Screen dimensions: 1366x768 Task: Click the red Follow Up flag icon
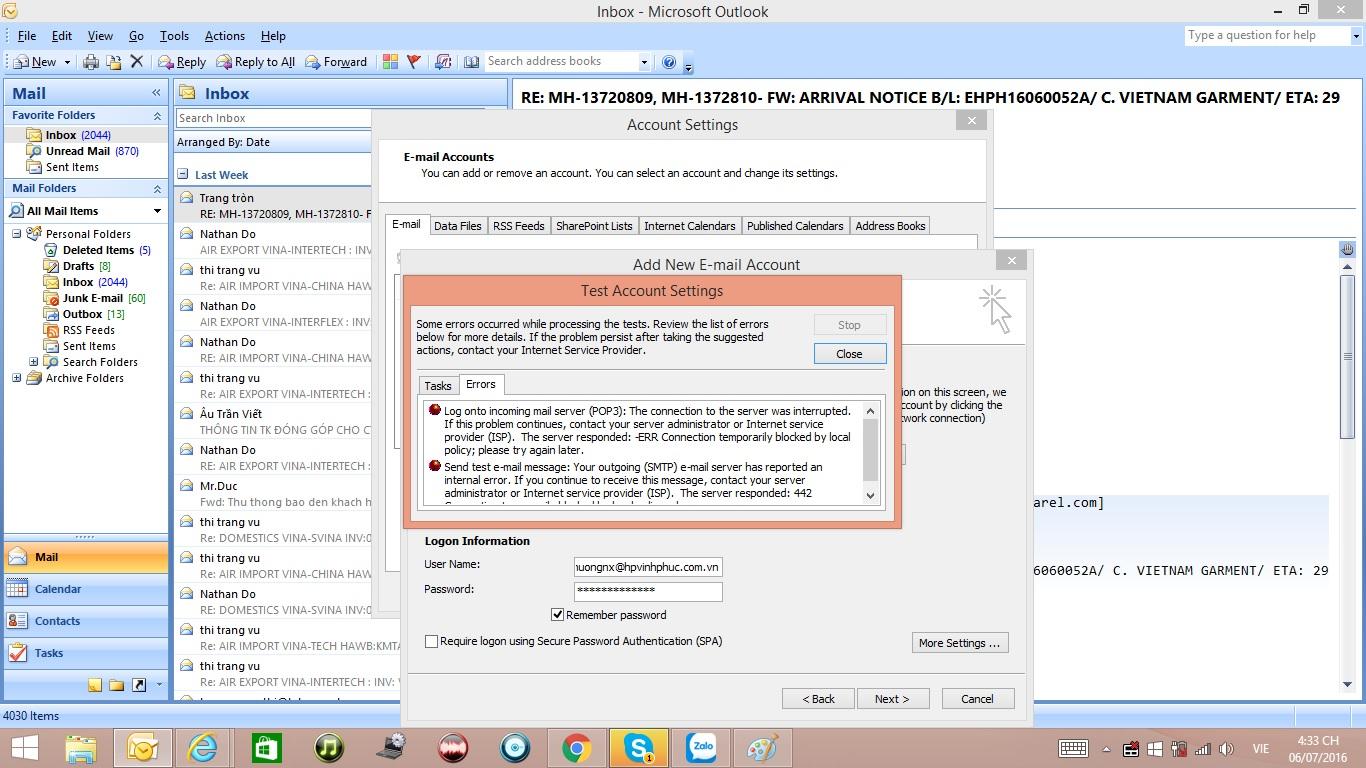click(414, 62)
